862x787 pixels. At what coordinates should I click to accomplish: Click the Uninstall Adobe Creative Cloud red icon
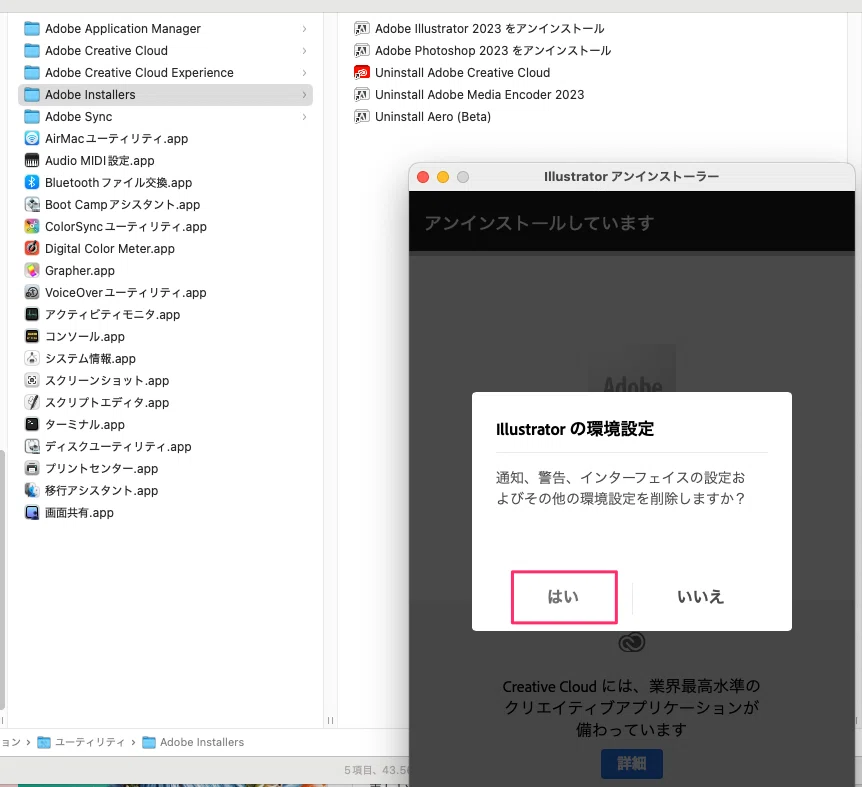point(361,73)
